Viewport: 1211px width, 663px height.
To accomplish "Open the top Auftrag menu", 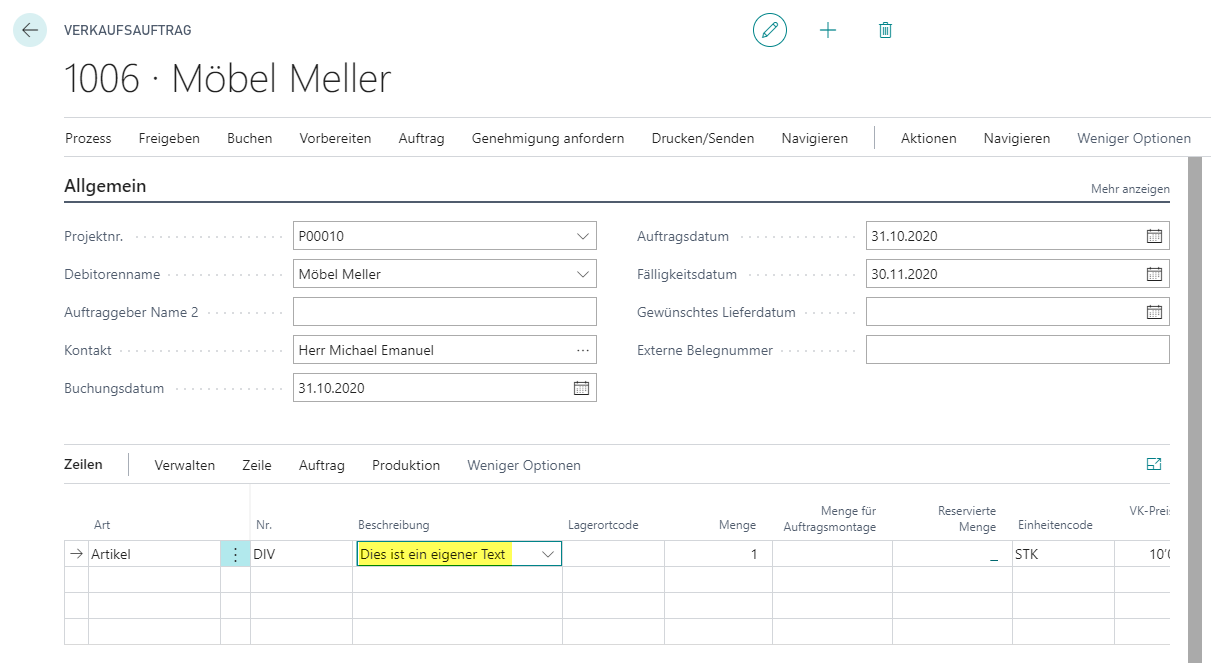I will 421,139.
